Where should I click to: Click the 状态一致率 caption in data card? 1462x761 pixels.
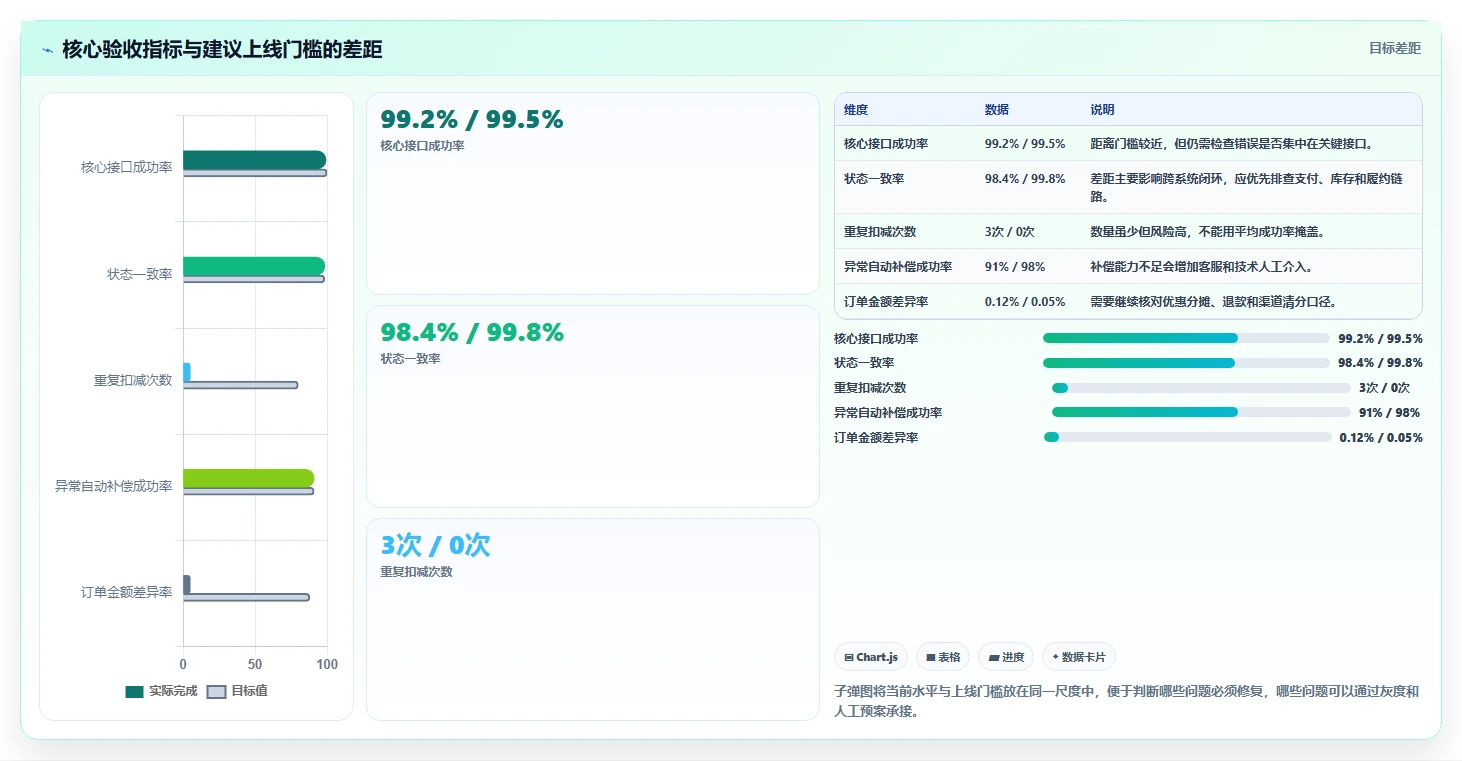(x=410, y=359)
